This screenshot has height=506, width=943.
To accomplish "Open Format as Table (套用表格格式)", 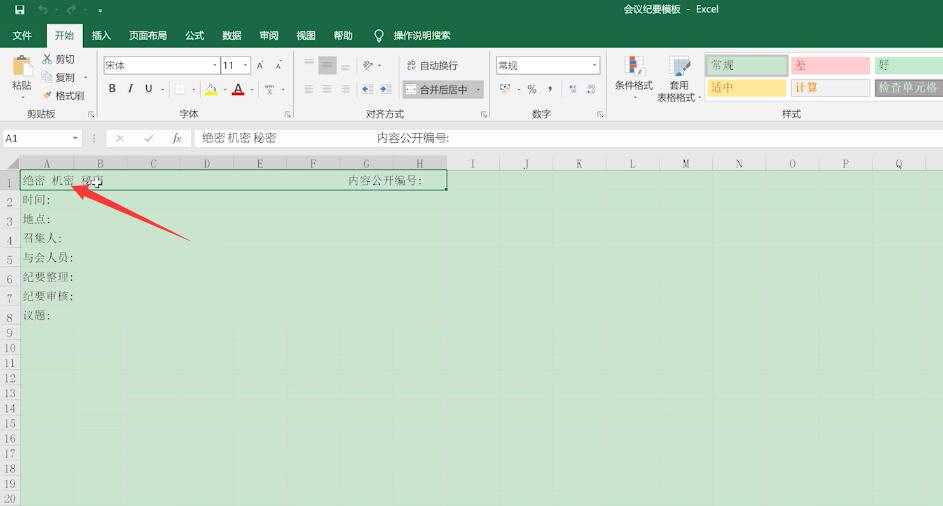I will (679, 78).
